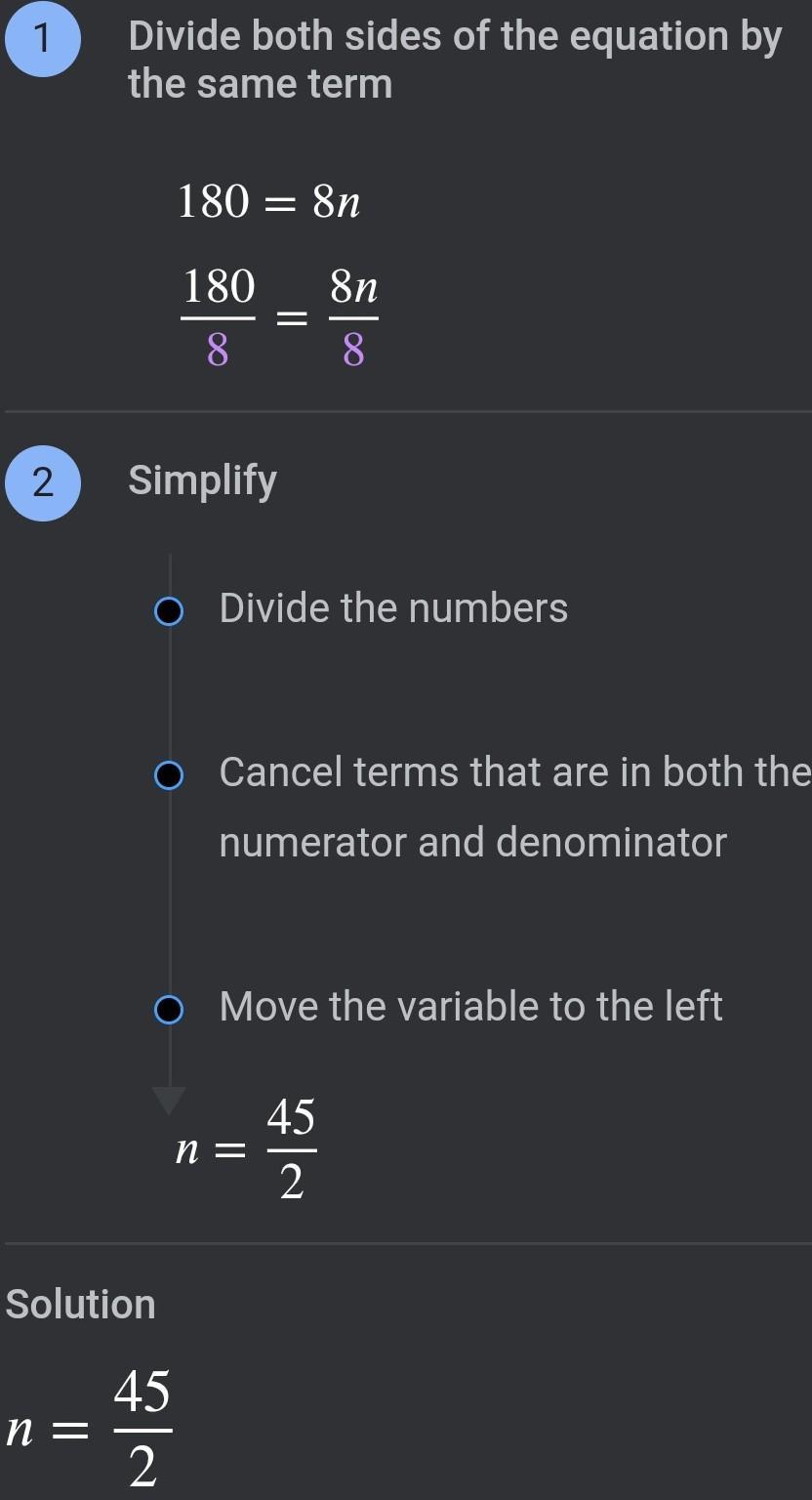Viewport: 812px width, 1500px height.
Task: Click the "Solution" heading
Action: [x=81, y=1305]
